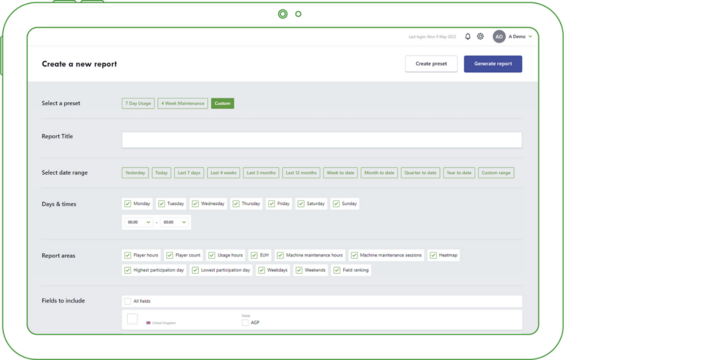
Task: Tick the AGP field checkbox
Action: (x=245, y=323)
